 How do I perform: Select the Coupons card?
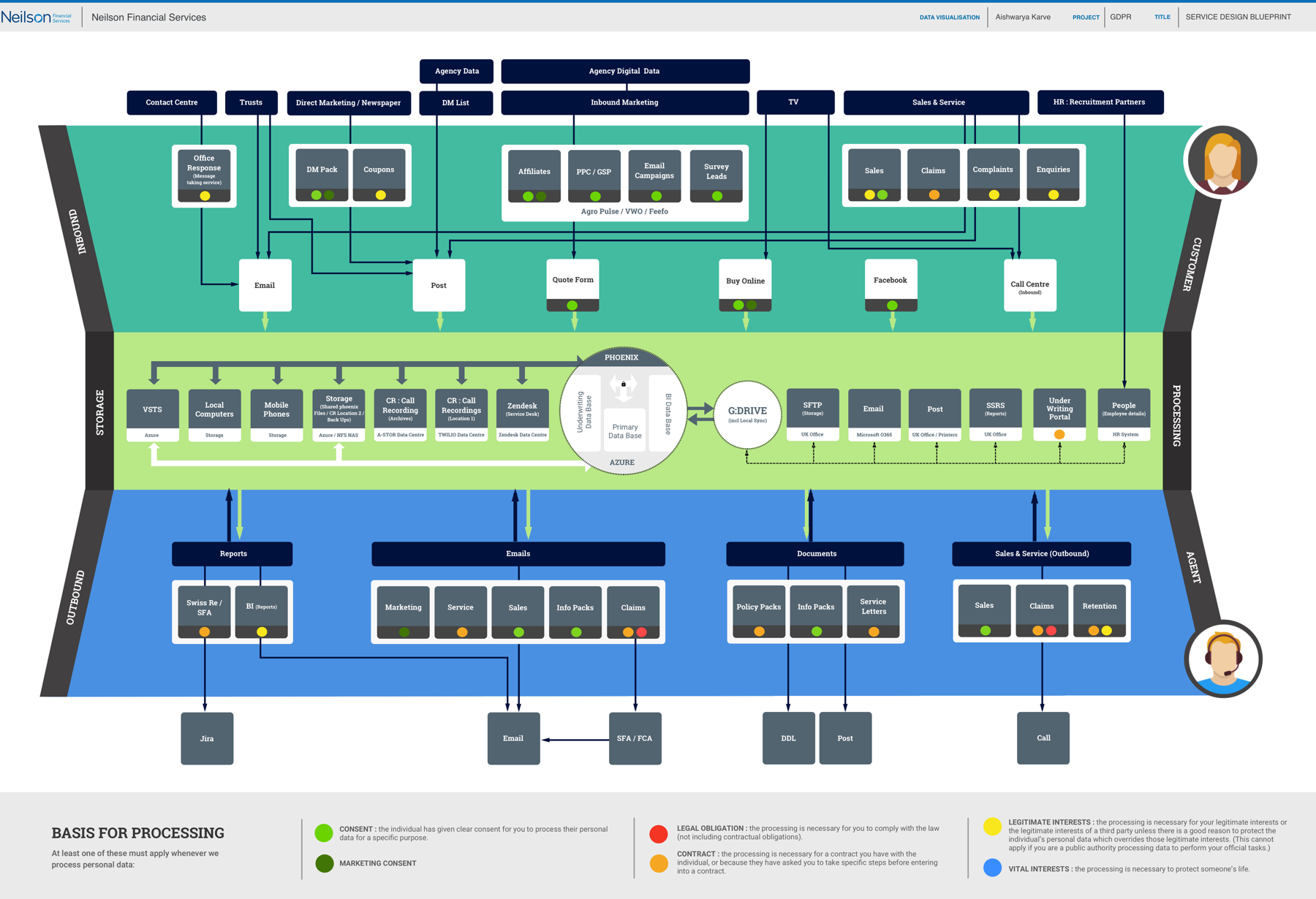pyautogui.click(x=379, y=175)
